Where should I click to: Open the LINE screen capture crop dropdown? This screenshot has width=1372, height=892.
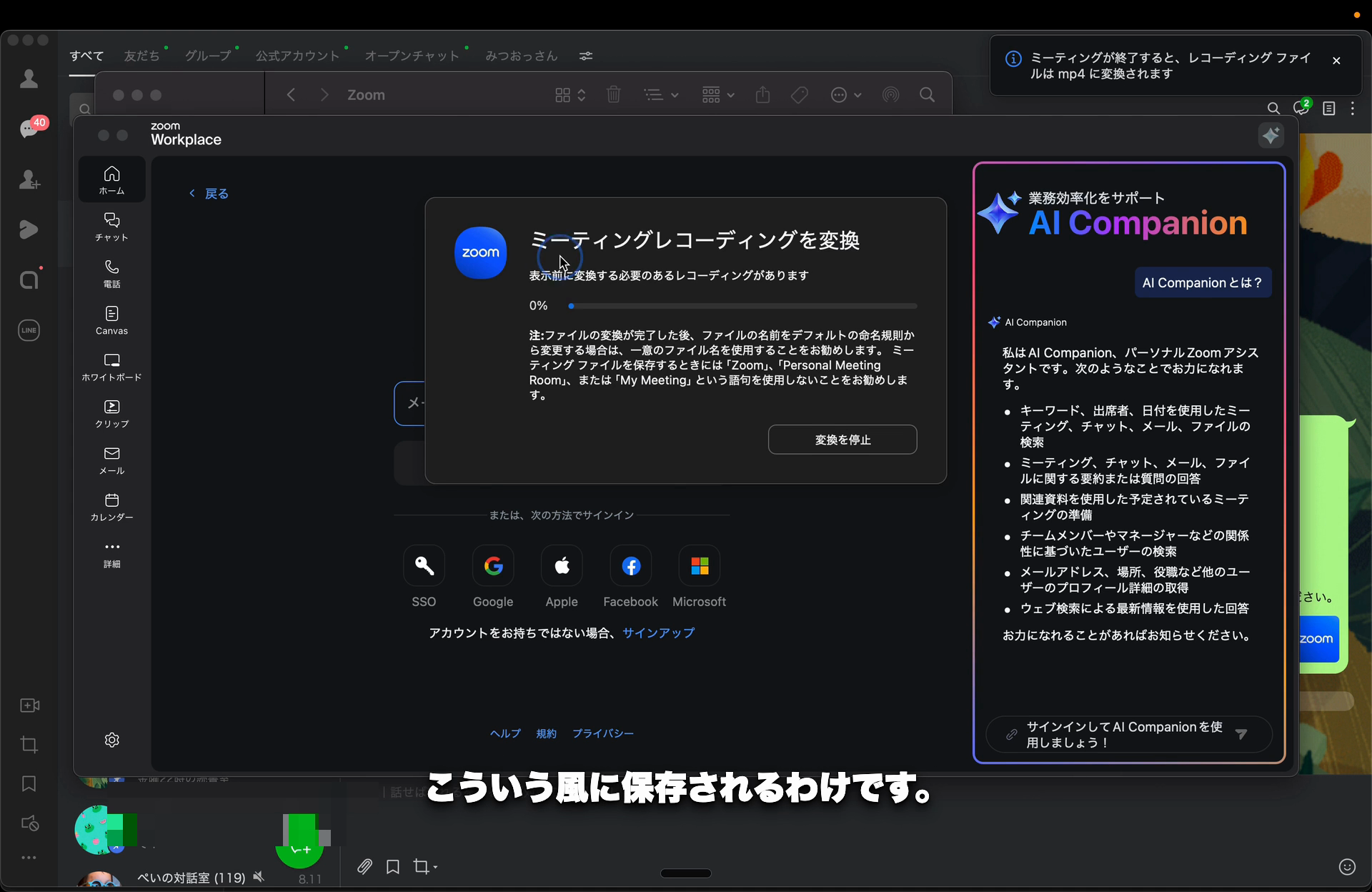click(x=425, y=867)
